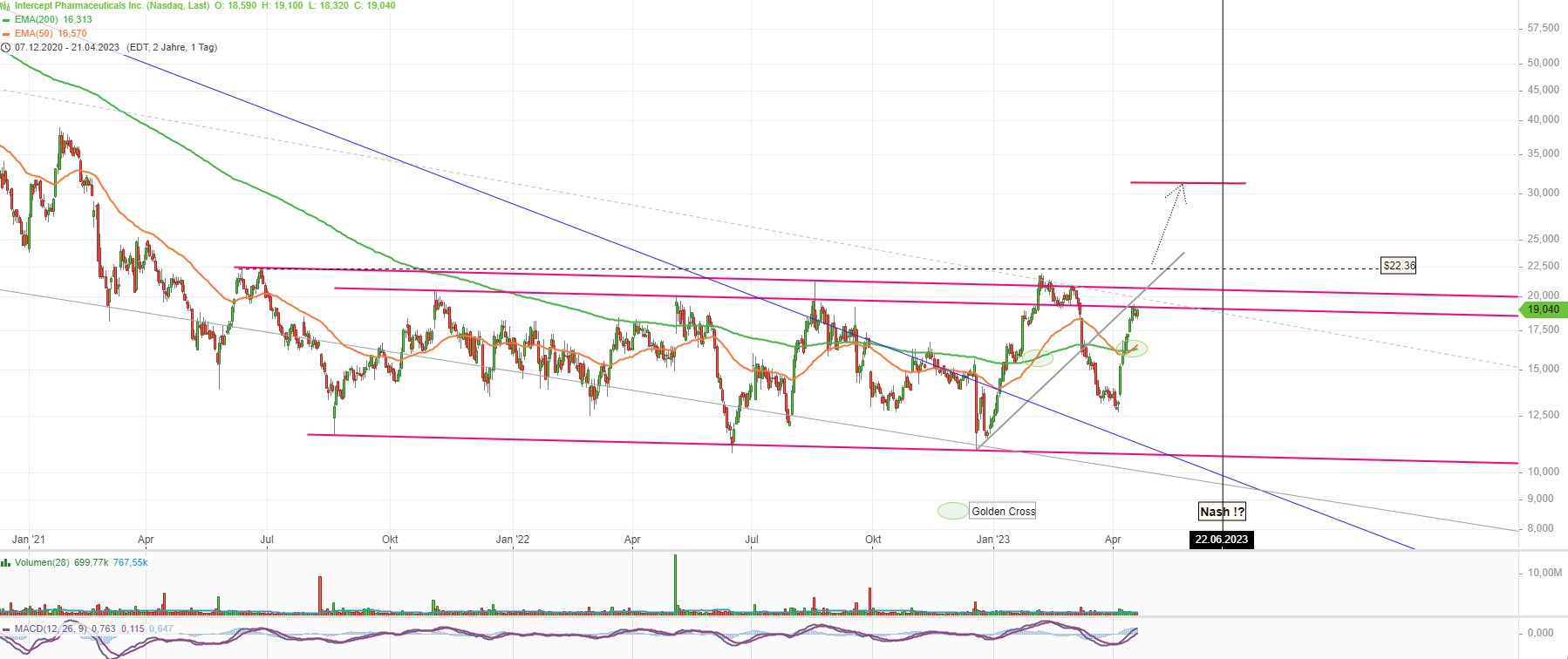Open the 07.12.2020 - 21.04.2023 date range
Viewport: 1568px width, 659px height.
pyautogui.click(x=67, y=47)
